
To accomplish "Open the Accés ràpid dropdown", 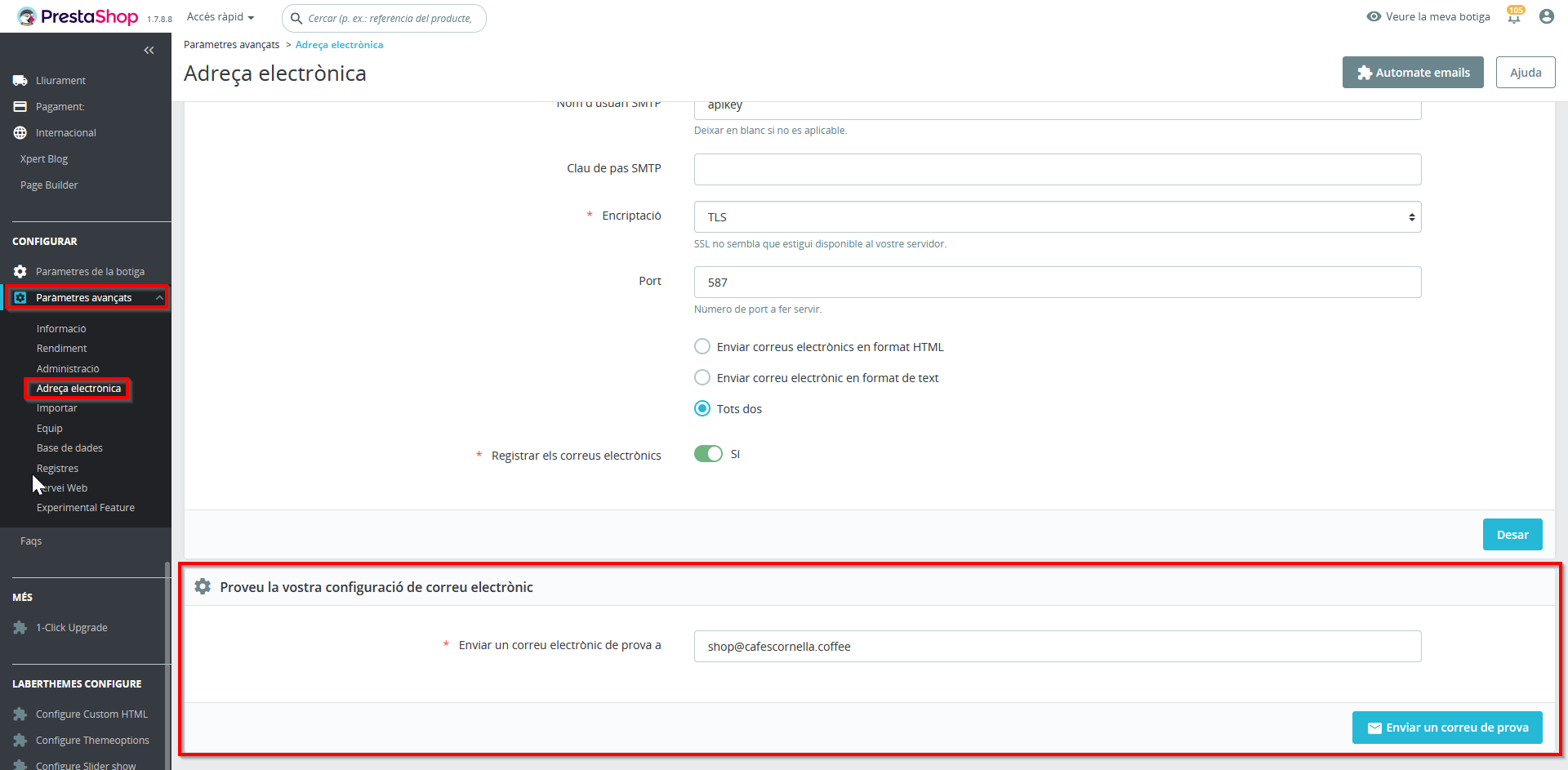I will click(x=219, y=16).
